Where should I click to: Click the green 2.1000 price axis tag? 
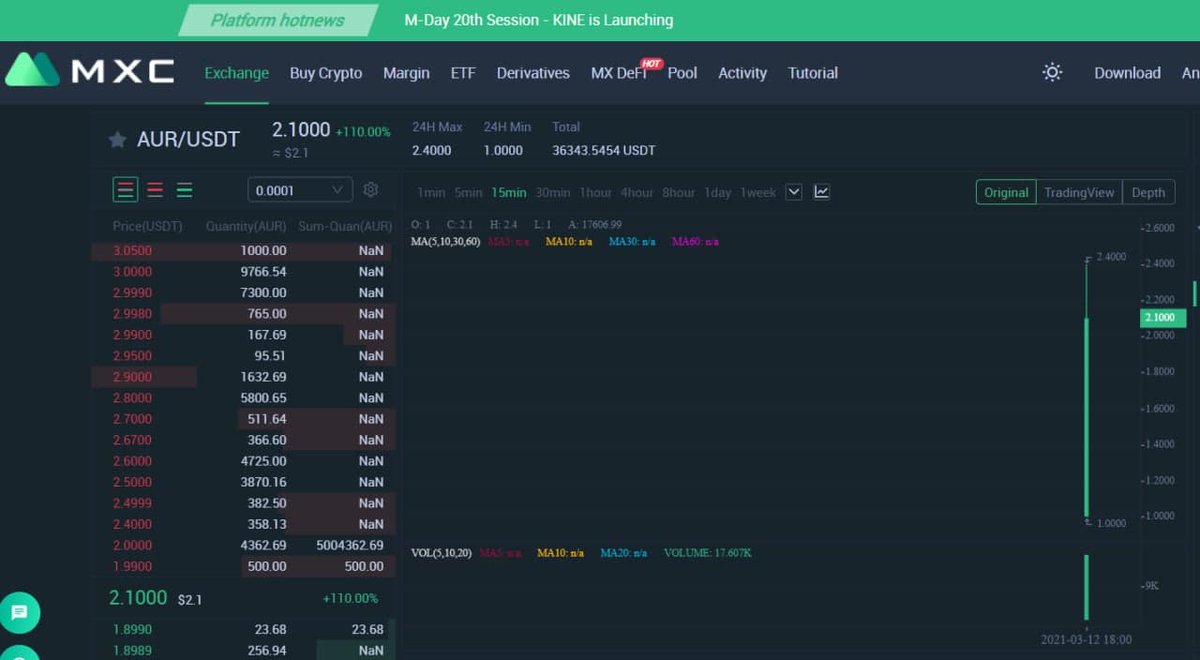[1162, 318]
